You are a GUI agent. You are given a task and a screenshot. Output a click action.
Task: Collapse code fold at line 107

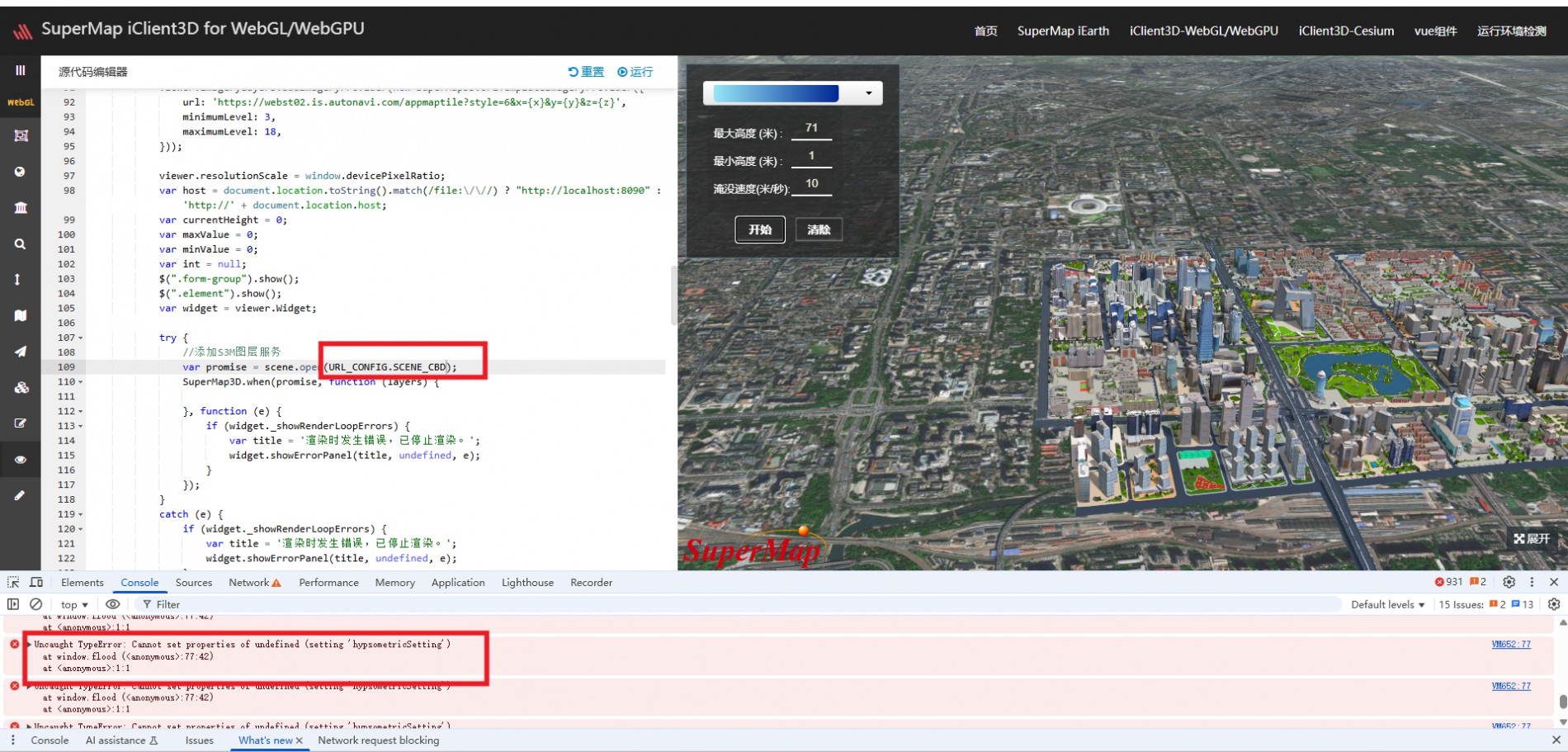[x=81, y=338]
